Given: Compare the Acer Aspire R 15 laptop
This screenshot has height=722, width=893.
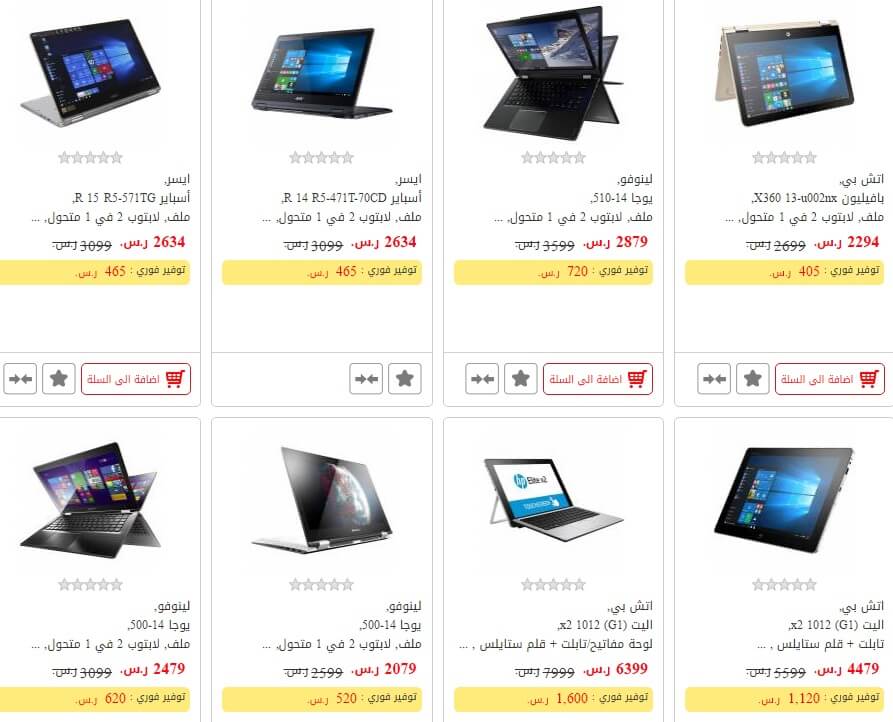Looking at the screenshot, I should [20, 379].
